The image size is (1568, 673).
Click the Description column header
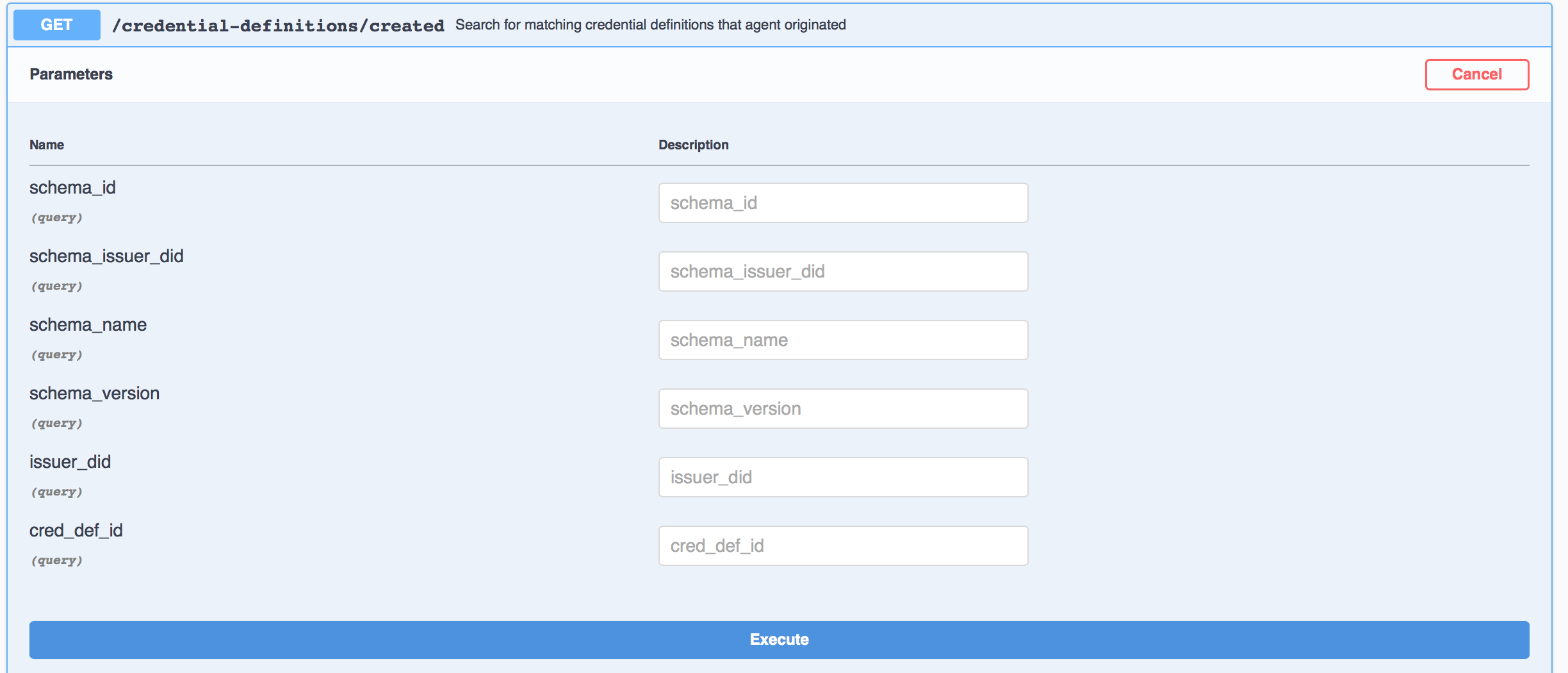coord(693,144)
